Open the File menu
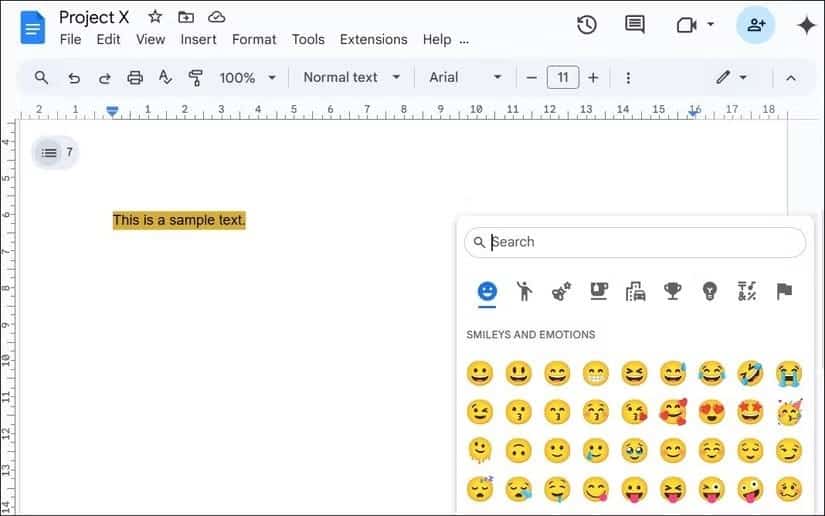 [71, 39]
